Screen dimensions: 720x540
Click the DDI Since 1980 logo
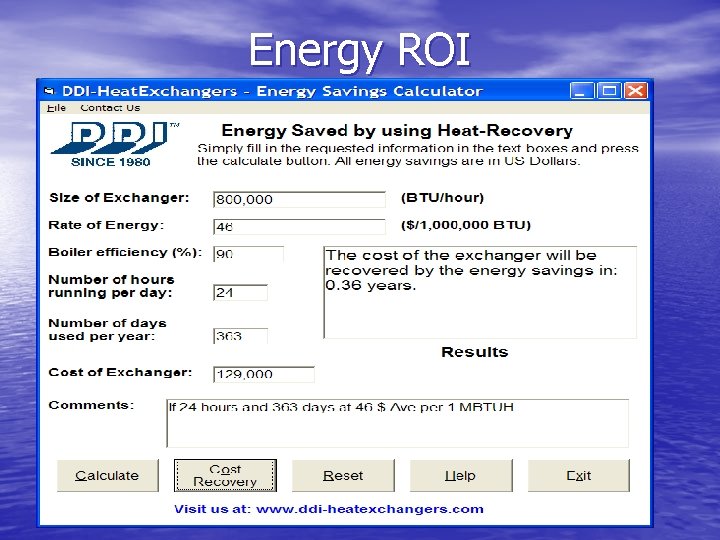pyautogui.click(x=115, y=144)
